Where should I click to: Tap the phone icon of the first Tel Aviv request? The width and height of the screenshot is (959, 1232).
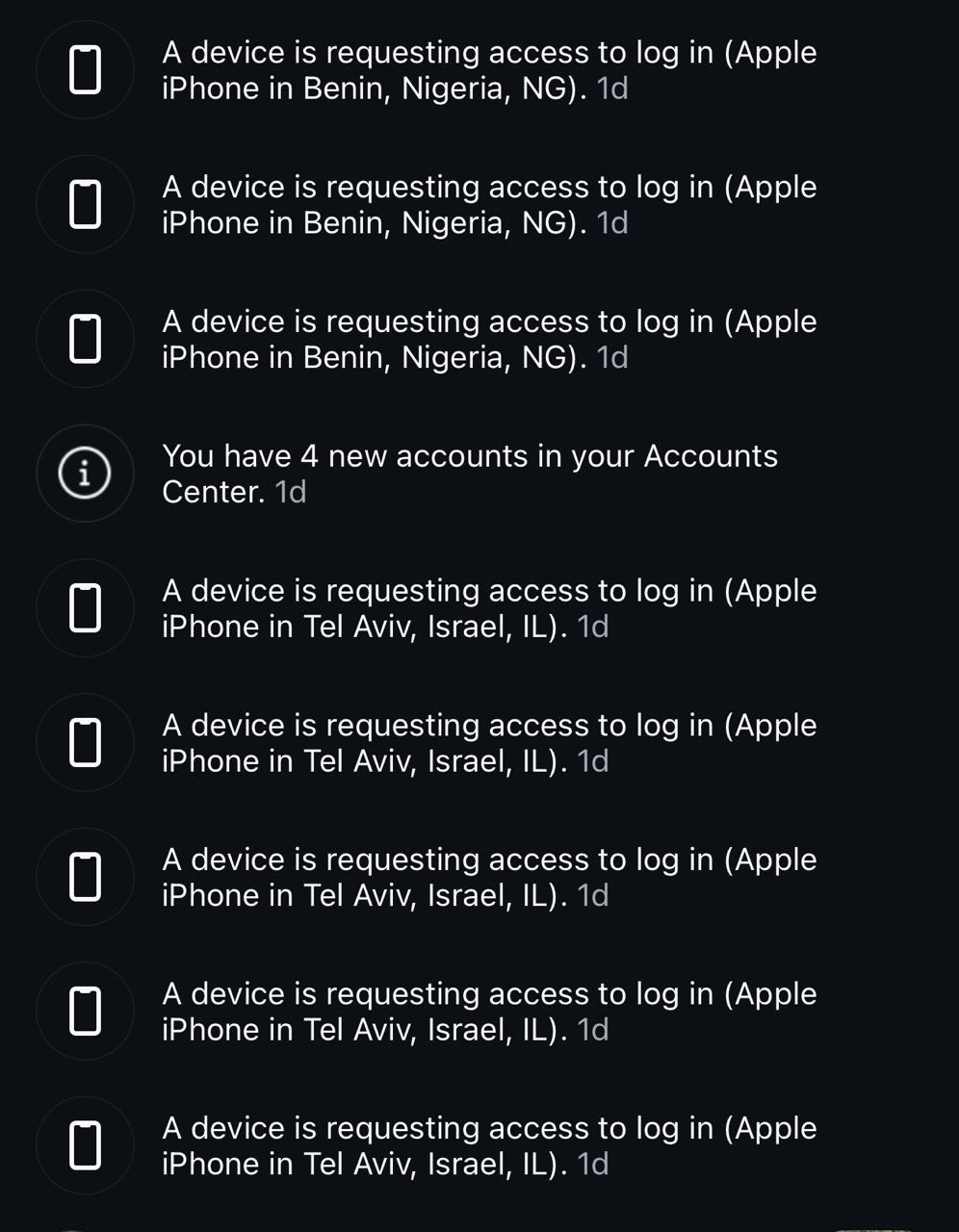86,608
